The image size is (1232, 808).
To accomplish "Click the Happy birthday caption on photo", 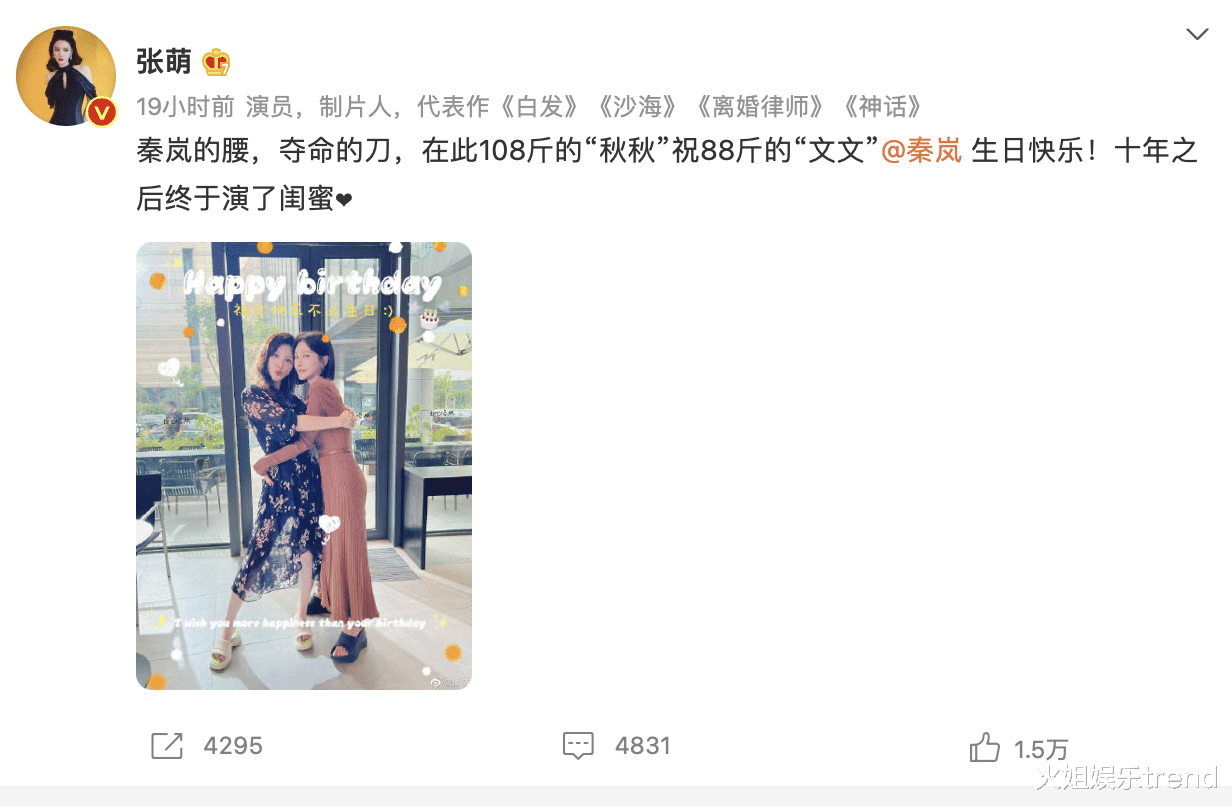I will point(311,286).
